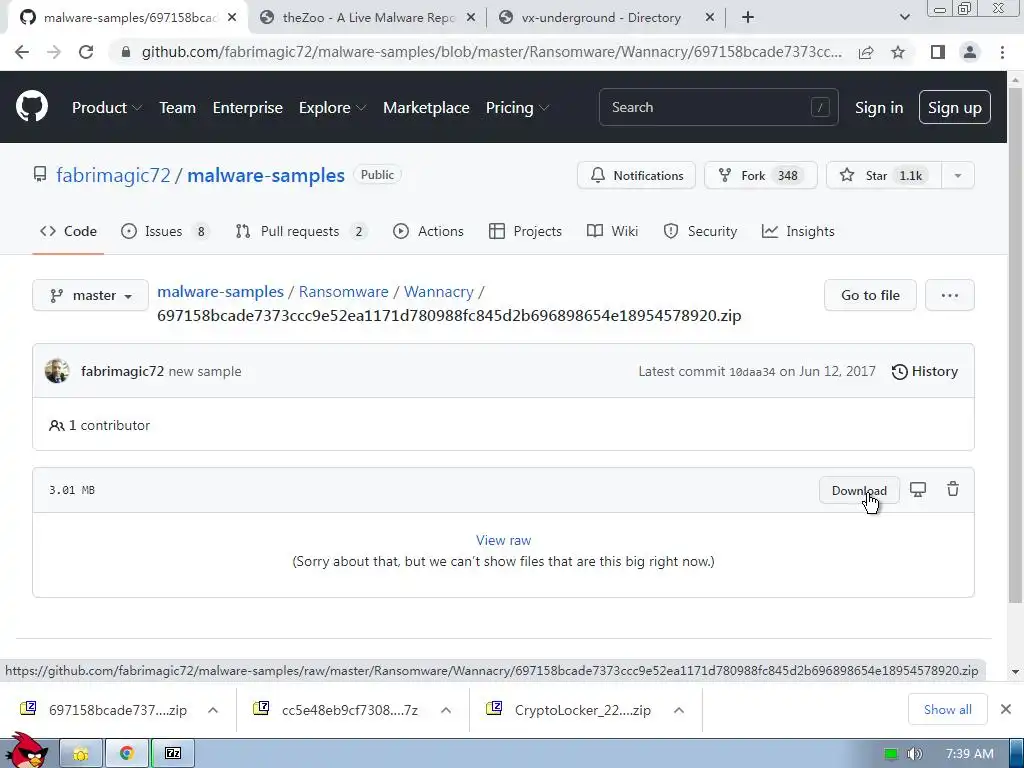Image resolution: width=1024 pixels, height=768 pixels.
Task: Open the Actions tab
Action: (428, 231)
